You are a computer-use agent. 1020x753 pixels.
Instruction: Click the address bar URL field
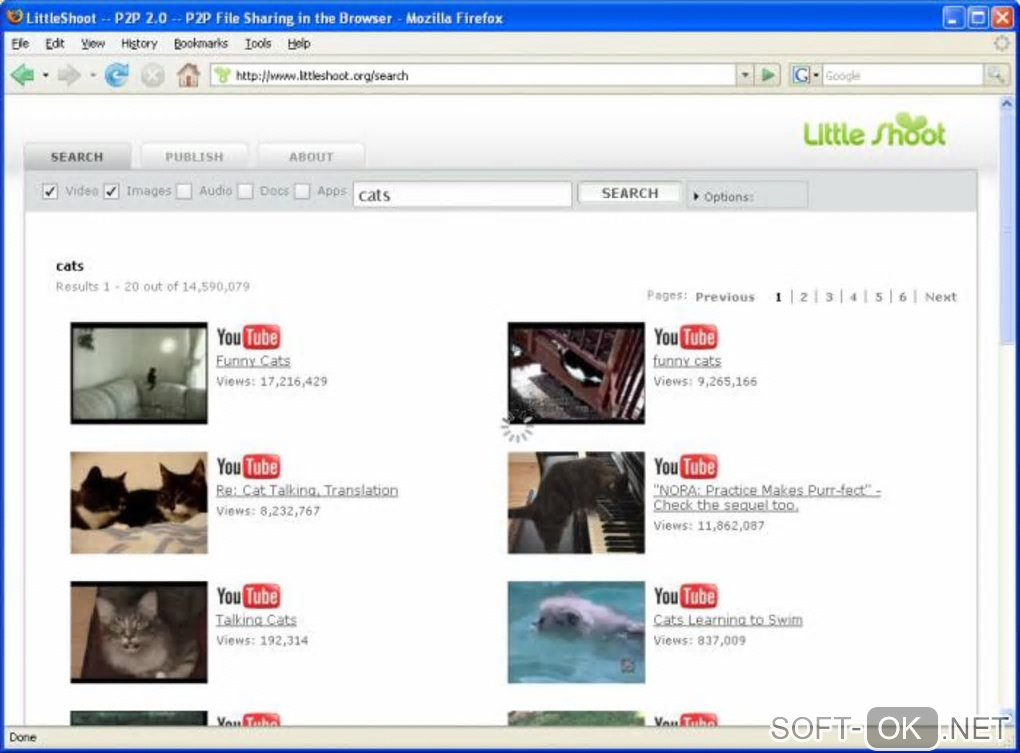coord(475,75)
